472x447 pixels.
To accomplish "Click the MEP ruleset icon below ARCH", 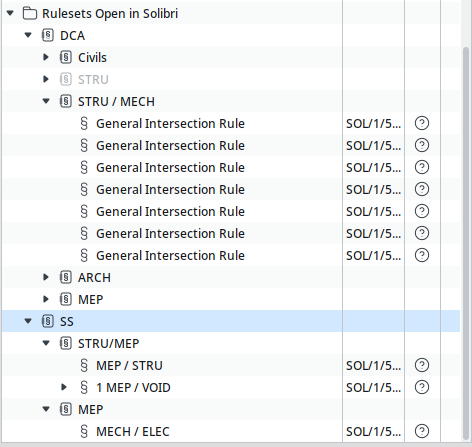I will [x=66, y=299].
